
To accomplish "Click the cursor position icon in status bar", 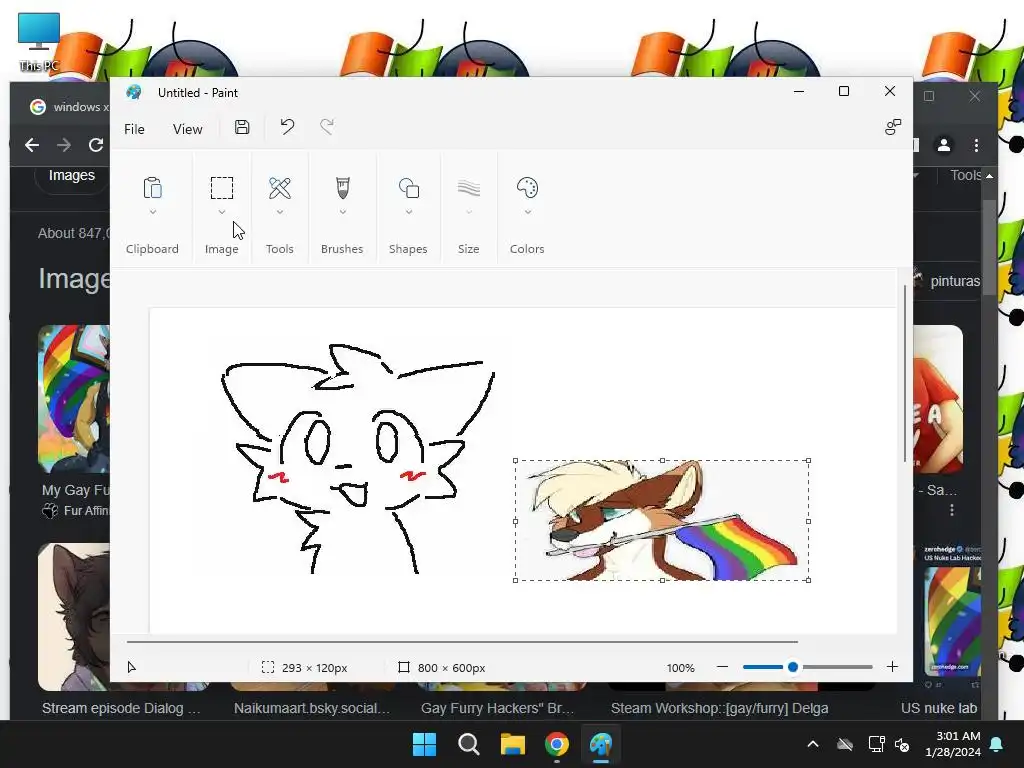I will click(x=131, y=667).
